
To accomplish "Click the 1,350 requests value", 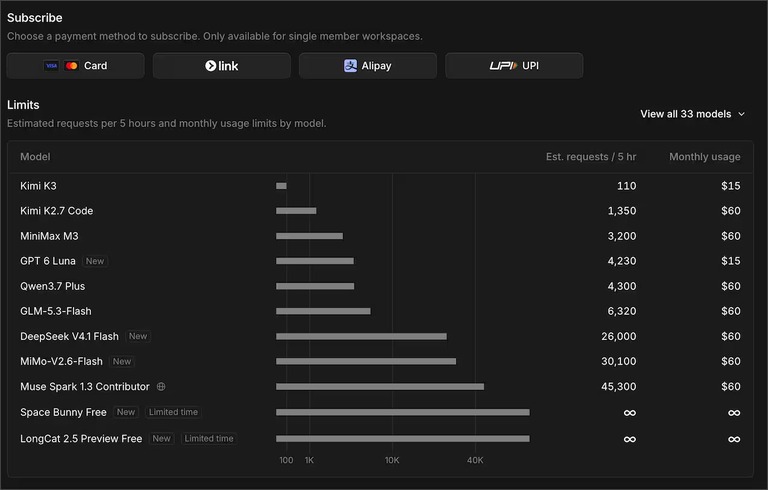I will tap(622, 211).
